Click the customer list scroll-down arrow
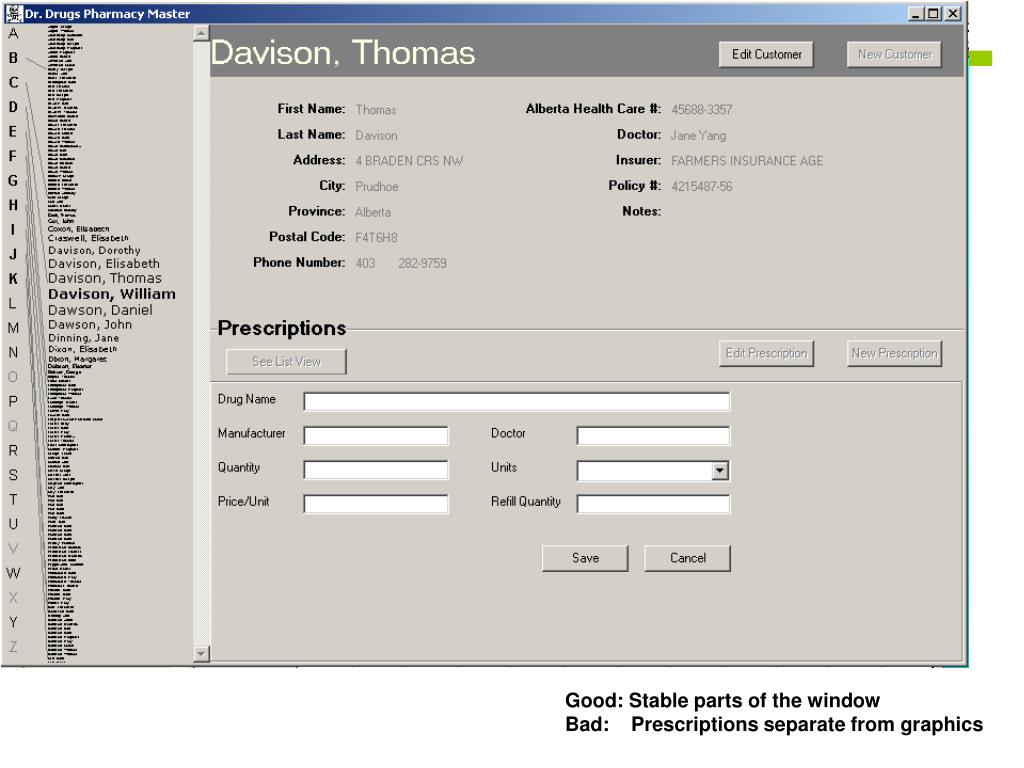The image size is (1024, 768). pos(201,654)
